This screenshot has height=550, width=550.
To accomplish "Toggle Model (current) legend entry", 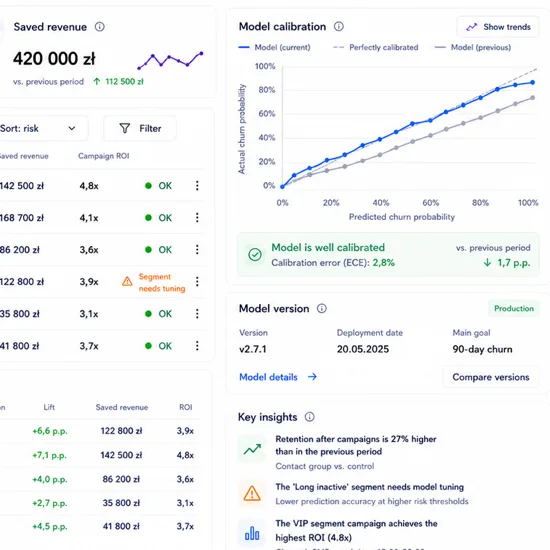I will click(274, 47).
